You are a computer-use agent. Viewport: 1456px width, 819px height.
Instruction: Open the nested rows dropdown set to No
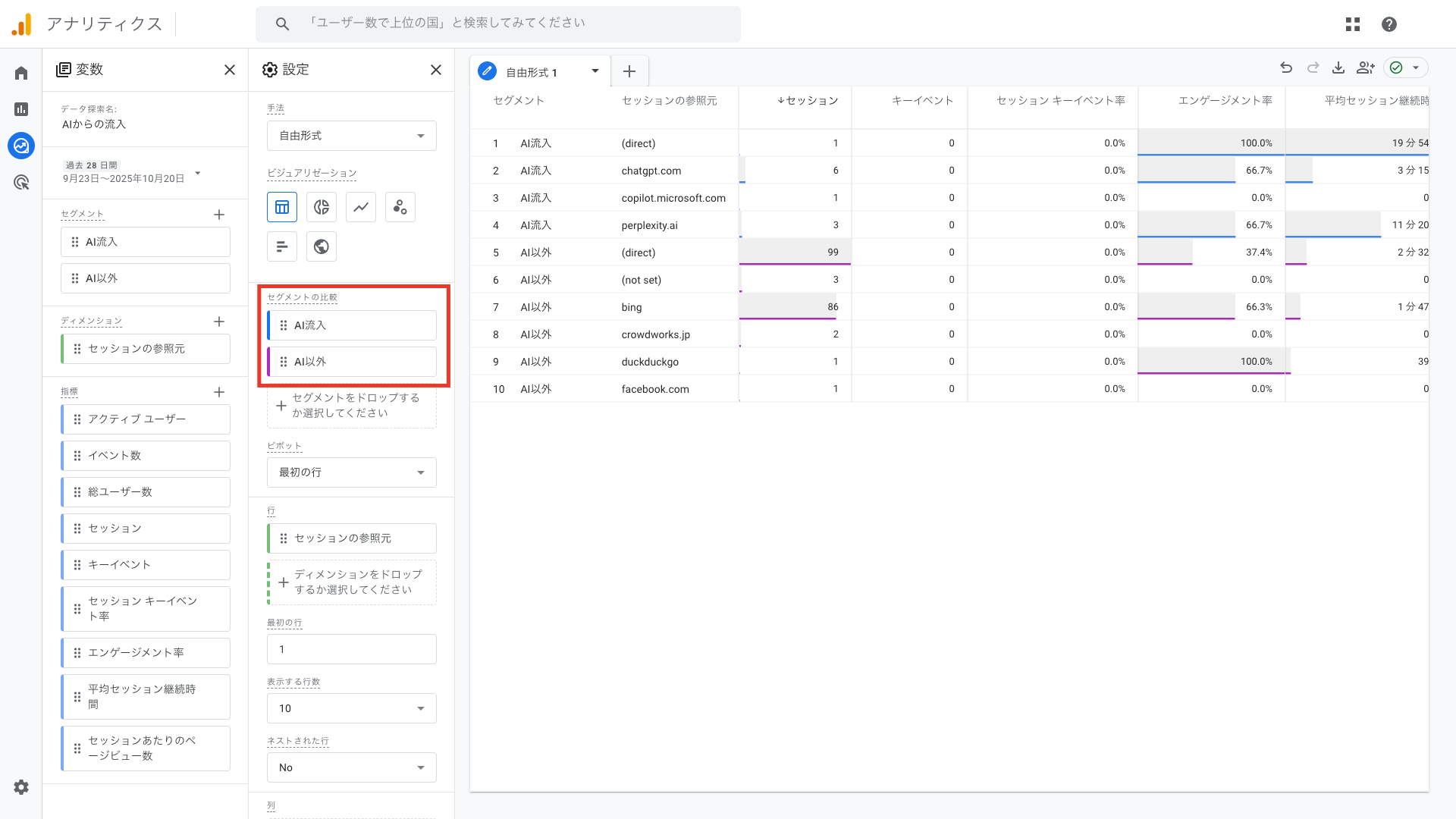tap(351, 767)
